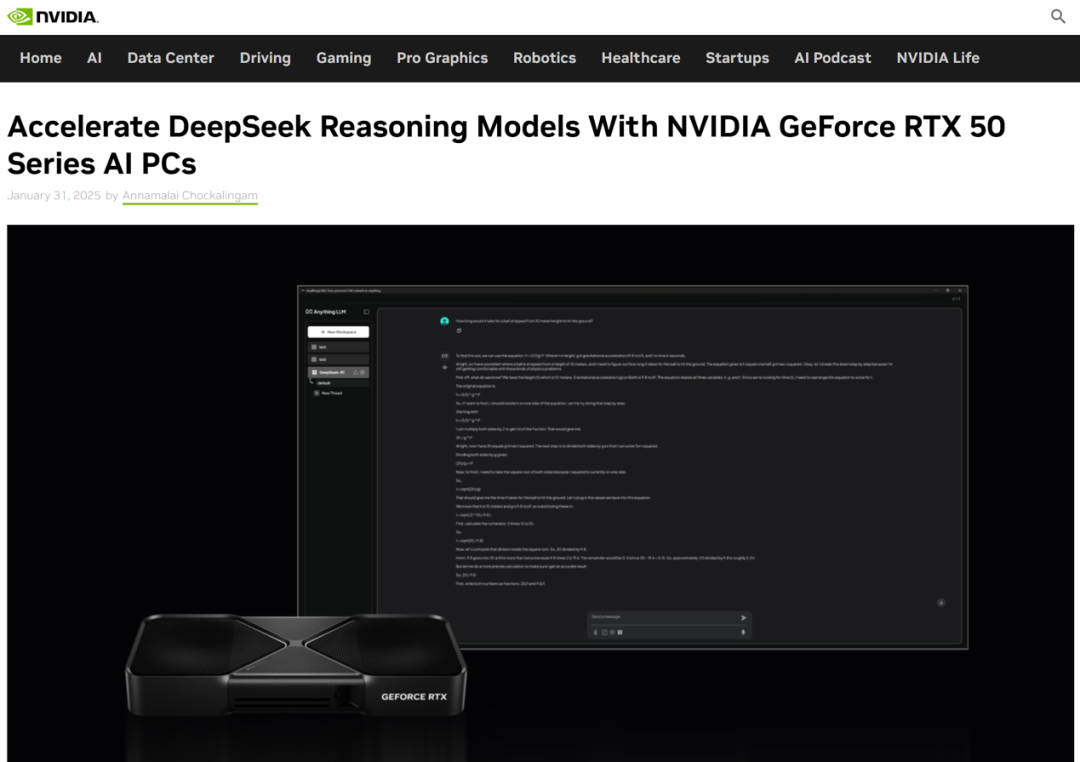Click the send arrow in AnythingLLM message box
Image resolution: width=1080 pixels, height=762 pixels.
[x=743, y=617]
